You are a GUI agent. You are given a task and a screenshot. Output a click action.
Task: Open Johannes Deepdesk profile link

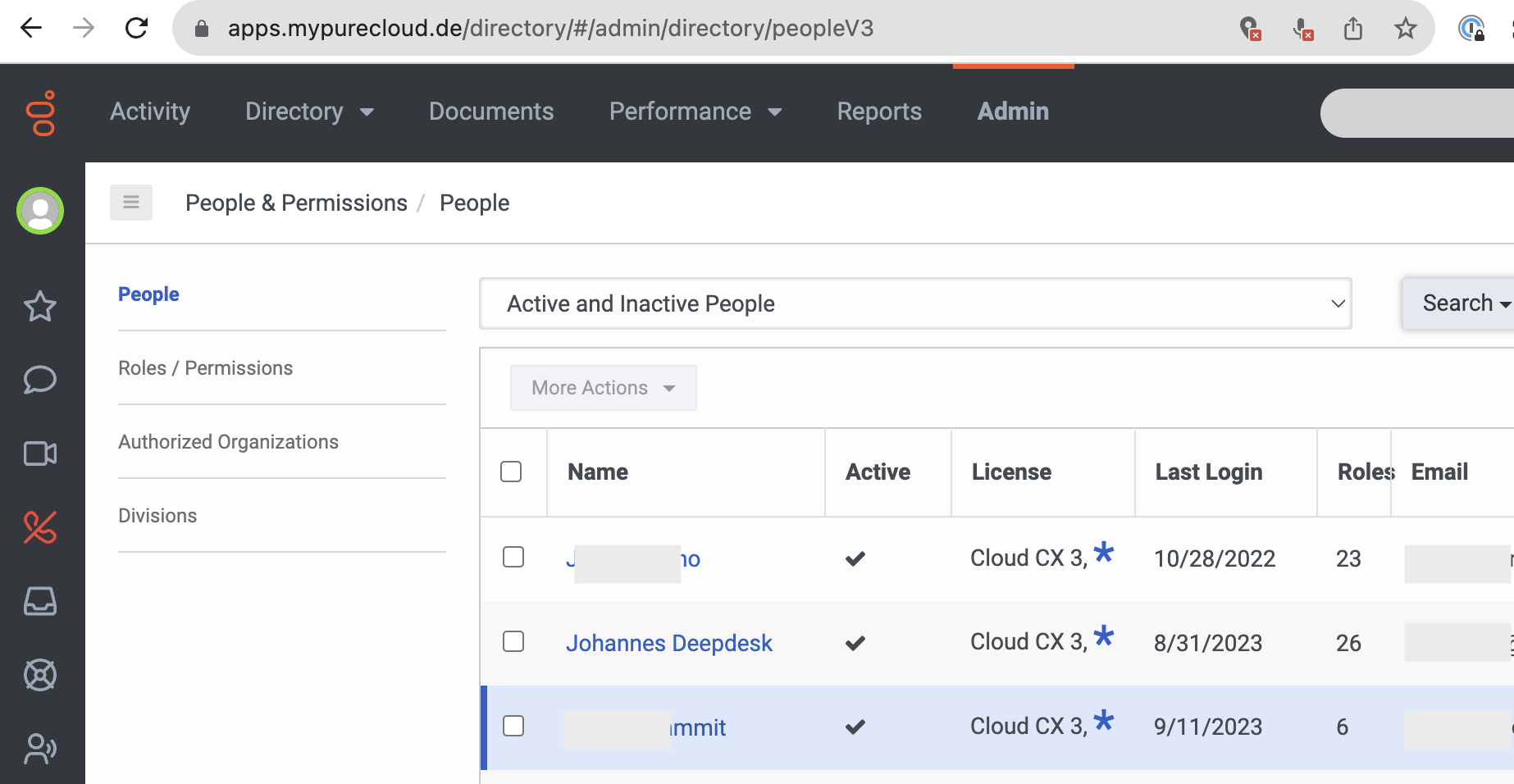click(x=668, y=643)
